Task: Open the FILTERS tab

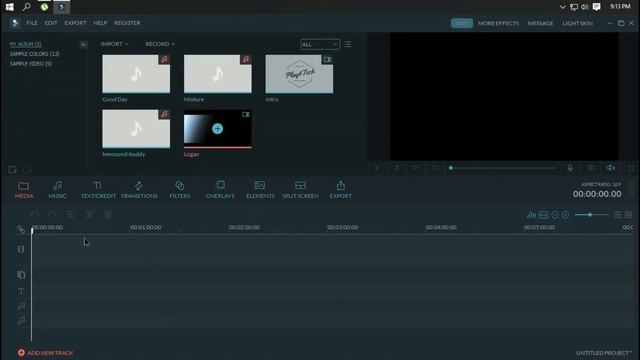Action: (180, 190)
